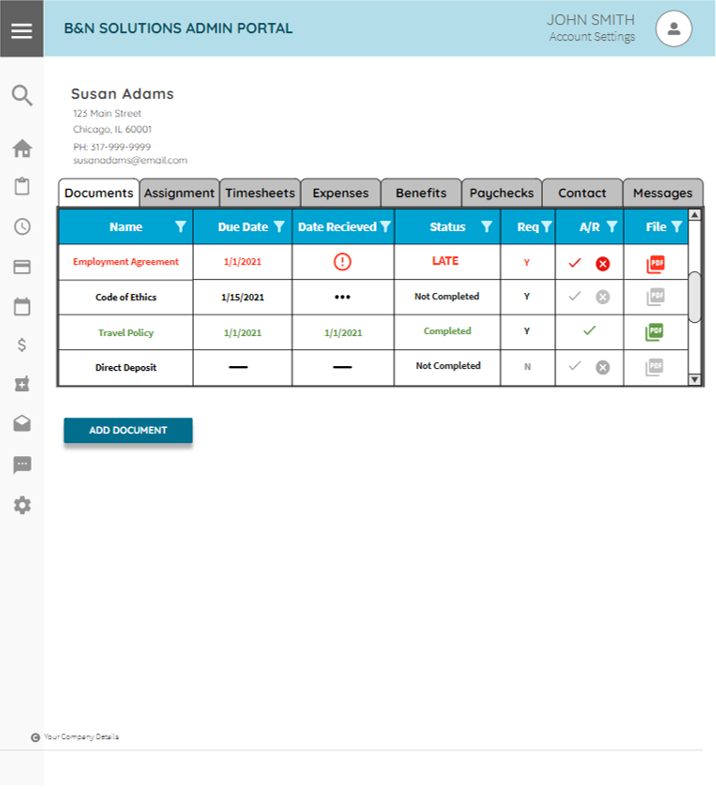Go to home via the sidebar house icon
The width and height of the screenshot is (716, 791).
tap(22, 149)
